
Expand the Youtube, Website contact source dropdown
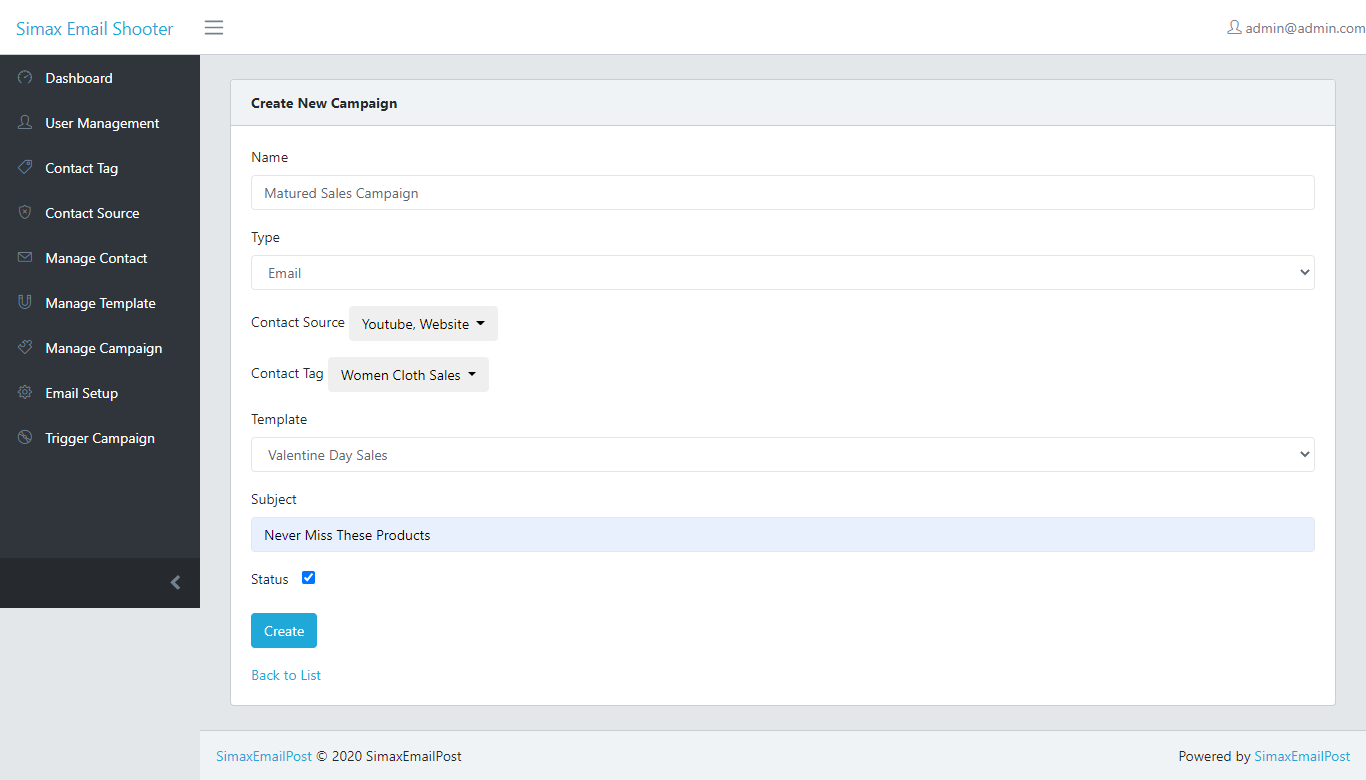[x=423, y=324]
